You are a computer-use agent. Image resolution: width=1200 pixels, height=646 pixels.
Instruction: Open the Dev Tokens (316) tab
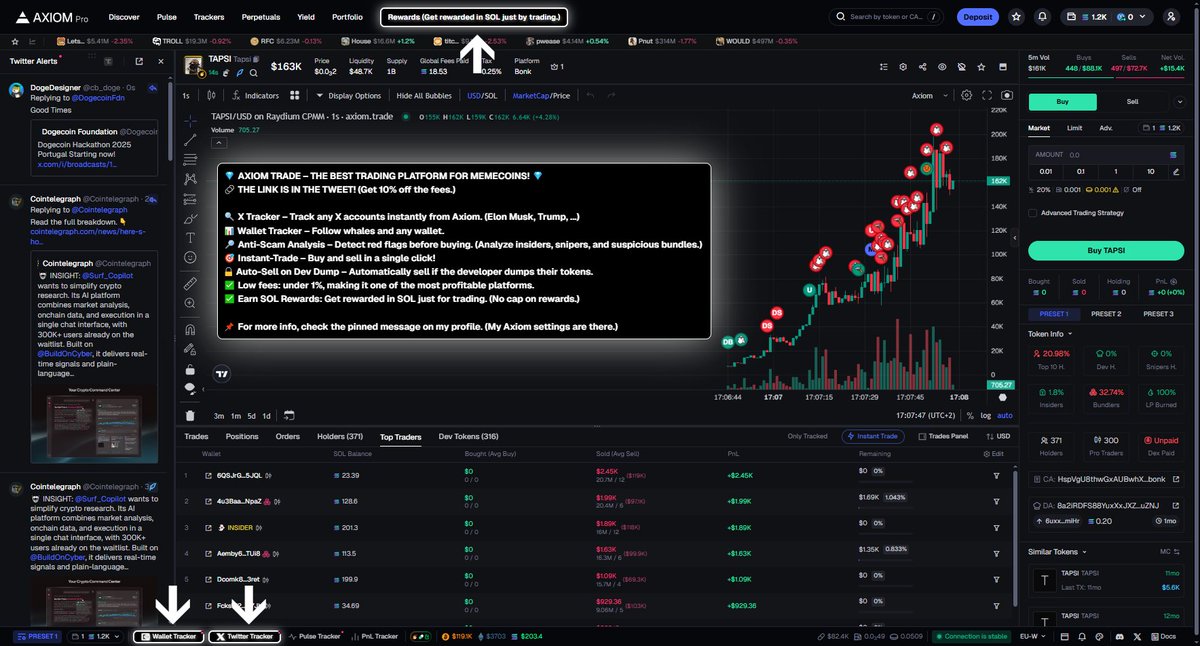tap(469, 437)
